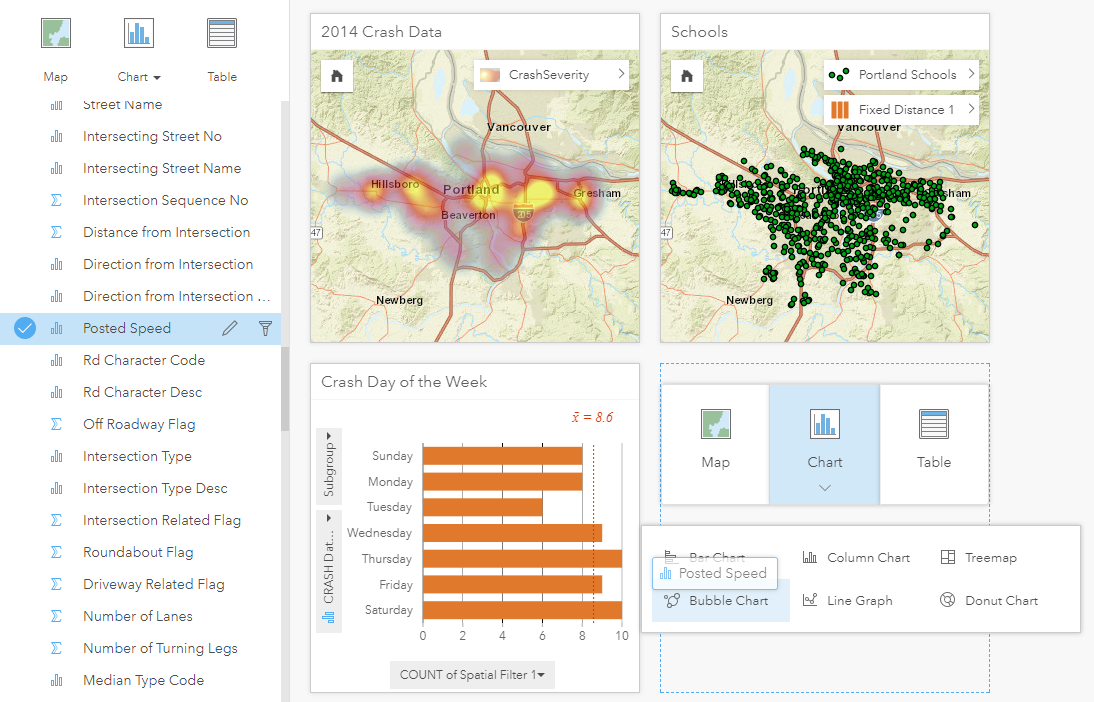Image resolution: width=1094 pixels, height=702 pixels.
Task: Deselect the Posted Speed field checkmark
Action: (24, 328)
